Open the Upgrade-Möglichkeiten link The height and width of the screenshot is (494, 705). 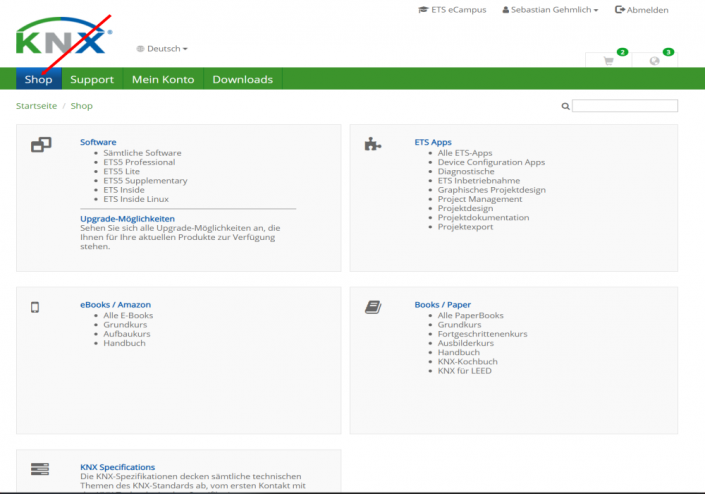(127, 218)
